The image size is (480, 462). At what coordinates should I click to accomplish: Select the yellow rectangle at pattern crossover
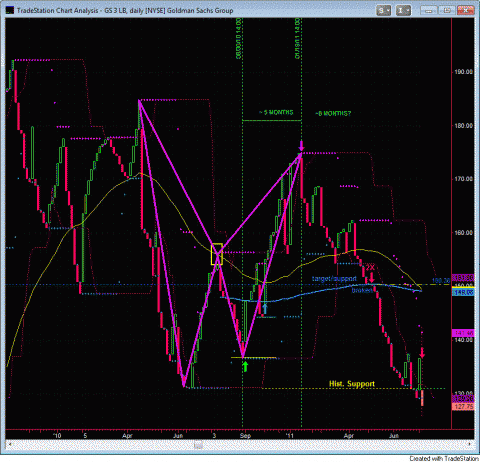pyautogui.click(x=217, y=254)
